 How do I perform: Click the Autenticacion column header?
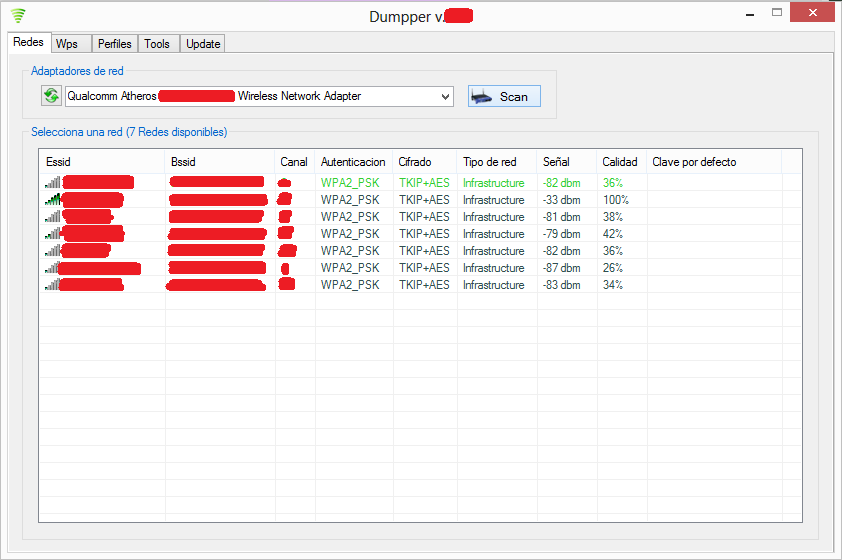(352, 162)
